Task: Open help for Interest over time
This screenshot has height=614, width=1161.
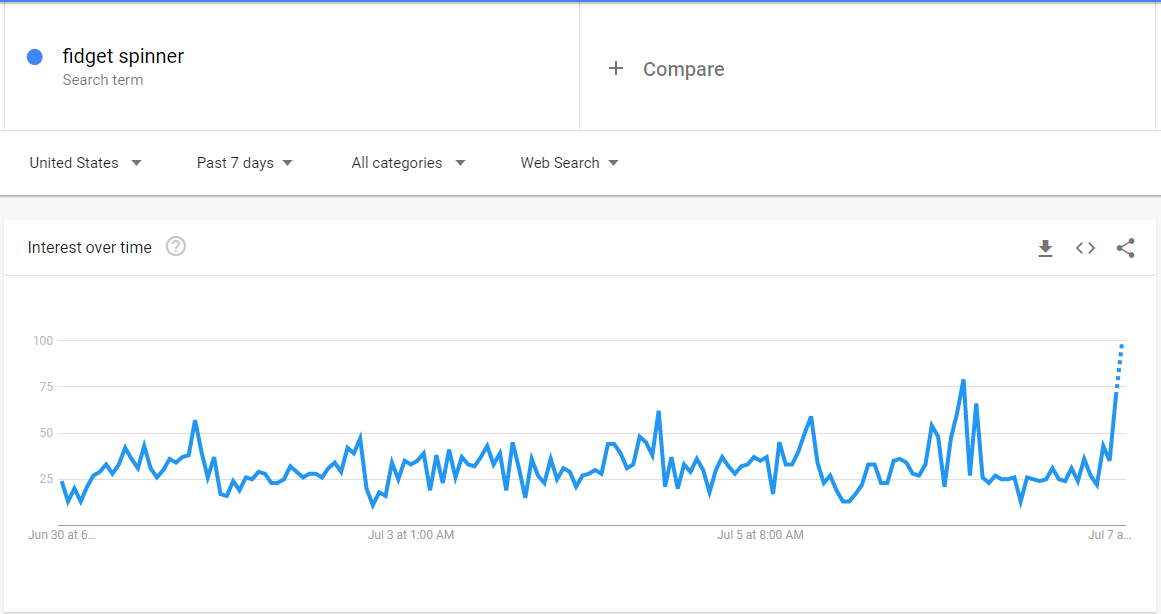Action: click(x=175, y=246)
